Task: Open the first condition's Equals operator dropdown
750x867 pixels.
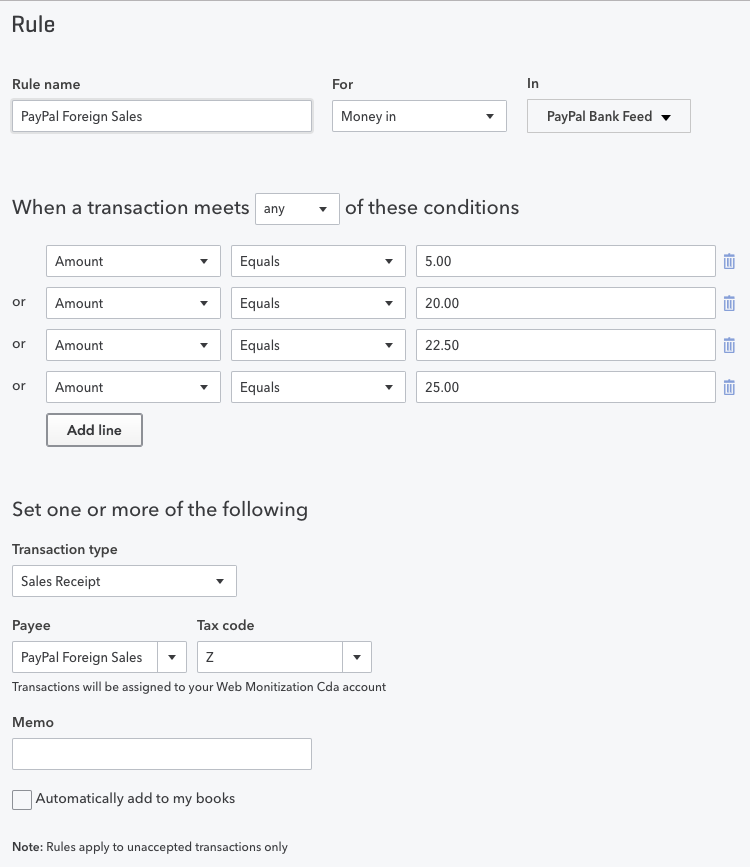Action: (318, 261)
